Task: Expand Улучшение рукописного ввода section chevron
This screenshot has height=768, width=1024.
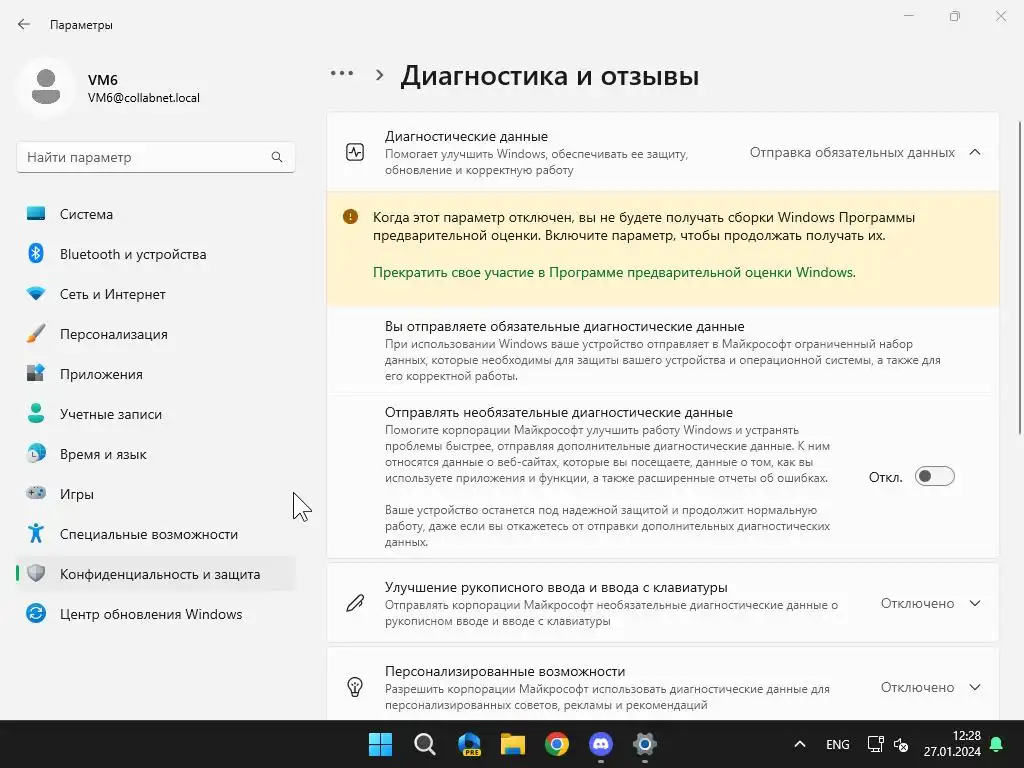Action: (x=975, y=603)
